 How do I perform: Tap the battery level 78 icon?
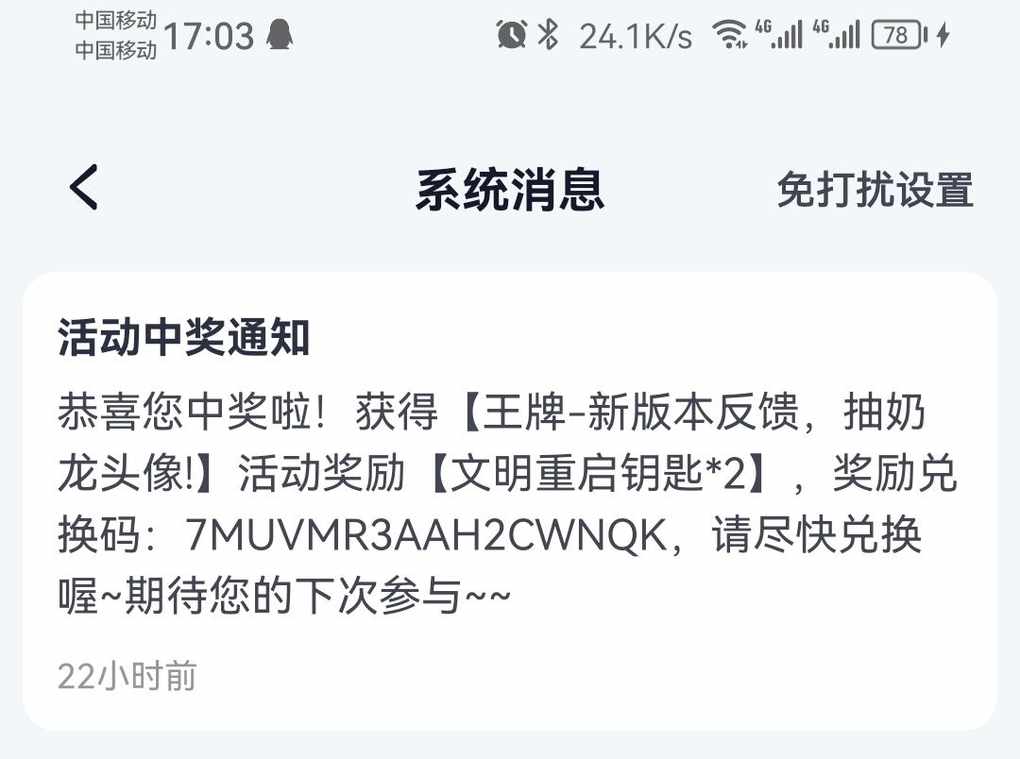pos(899,34)
